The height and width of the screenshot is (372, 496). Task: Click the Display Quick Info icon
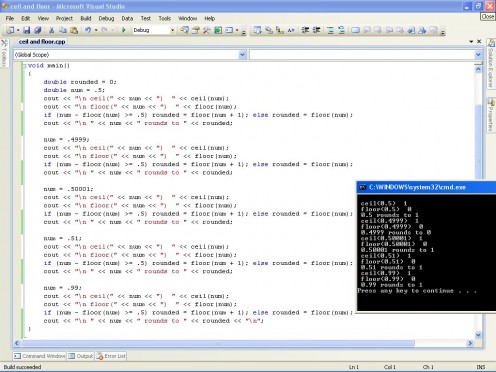pos(280,30)
